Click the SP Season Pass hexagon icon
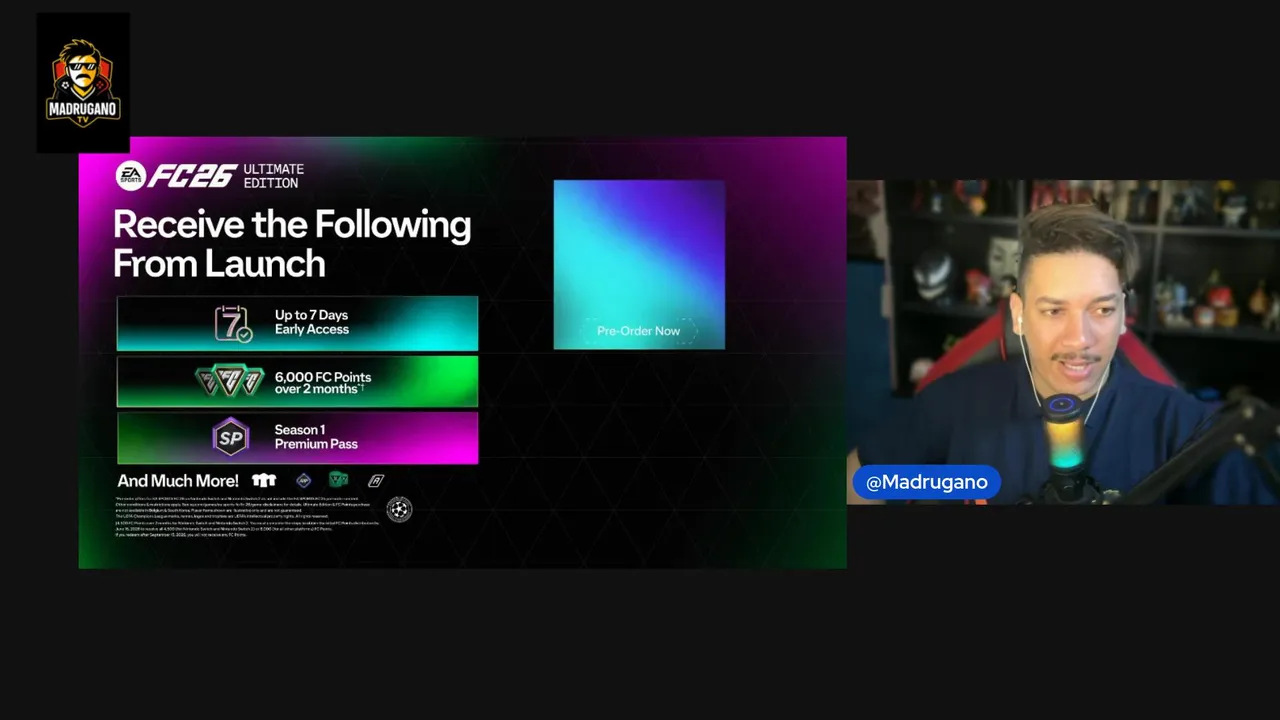The height and width of the screenshot is (720, 1280). (231, 437)
